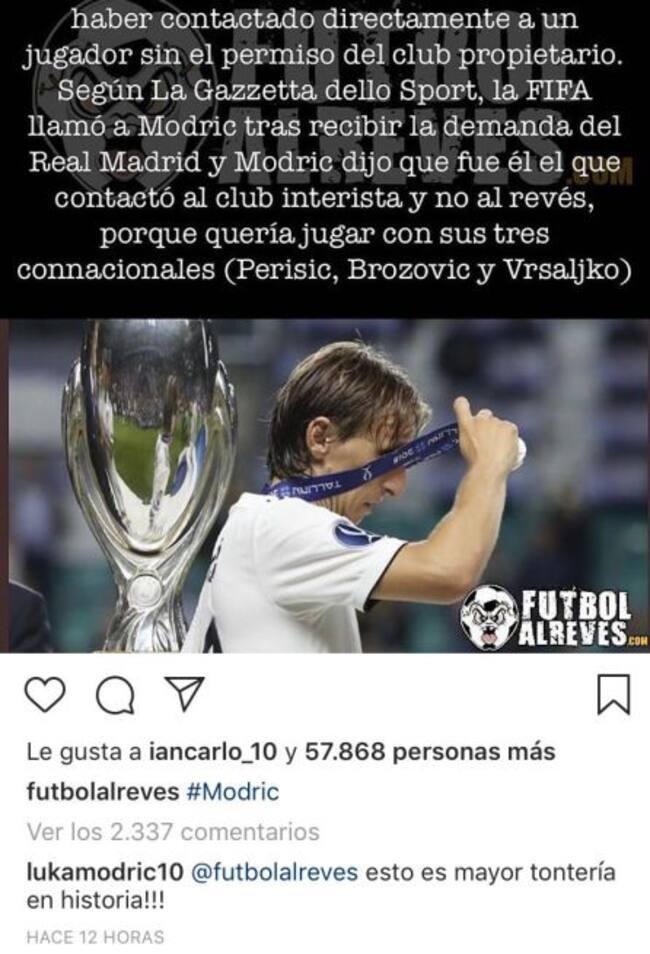Screen dimensions: 650x954
Task: Like the post with the heart icon
Action: pos(44,695)
